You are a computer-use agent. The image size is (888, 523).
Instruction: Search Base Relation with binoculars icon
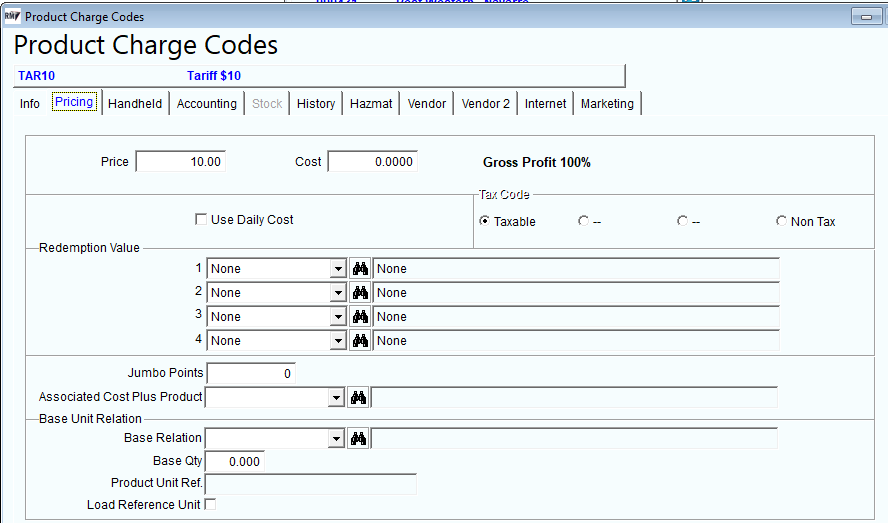point(358,438)
